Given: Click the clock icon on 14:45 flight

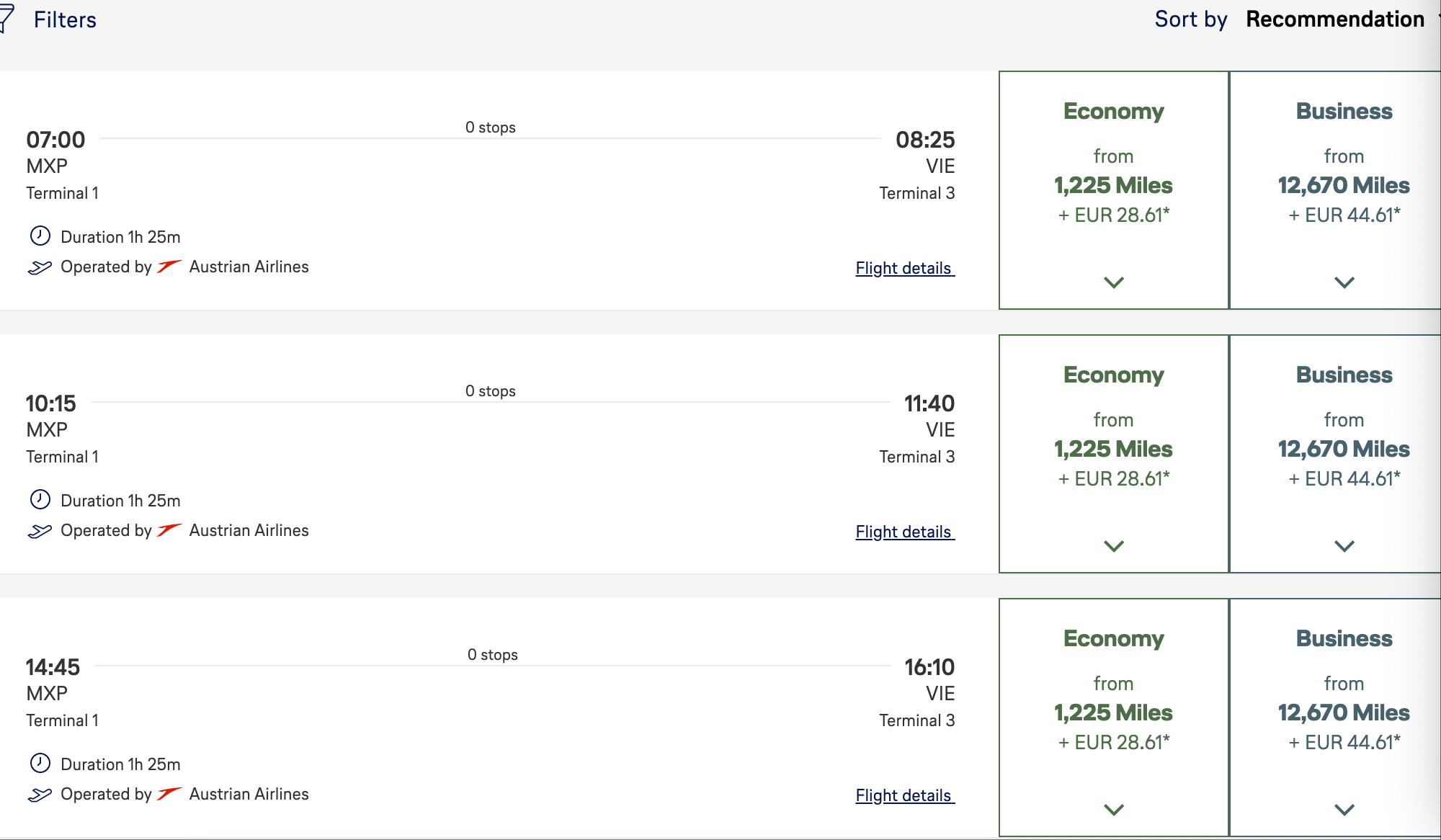Looking at the screenshot, I should tap(40, 764).
